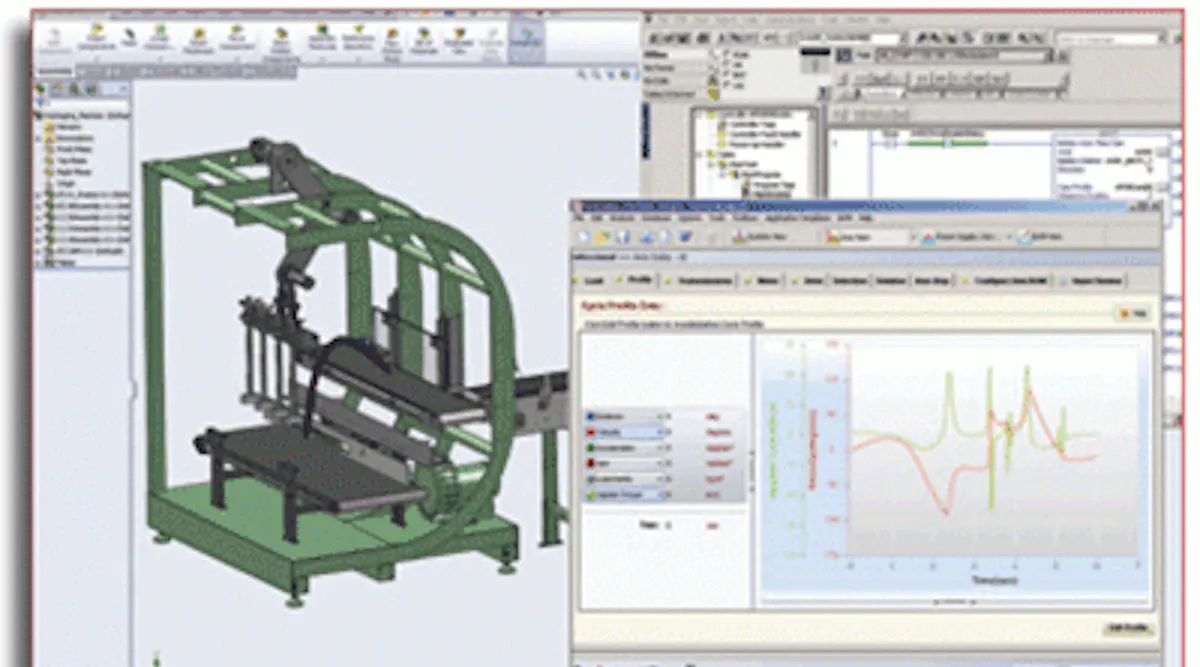Click the Jerk color swatch in the profile list
Screen dimensions: 1200x667
click(x=589, y=463)
